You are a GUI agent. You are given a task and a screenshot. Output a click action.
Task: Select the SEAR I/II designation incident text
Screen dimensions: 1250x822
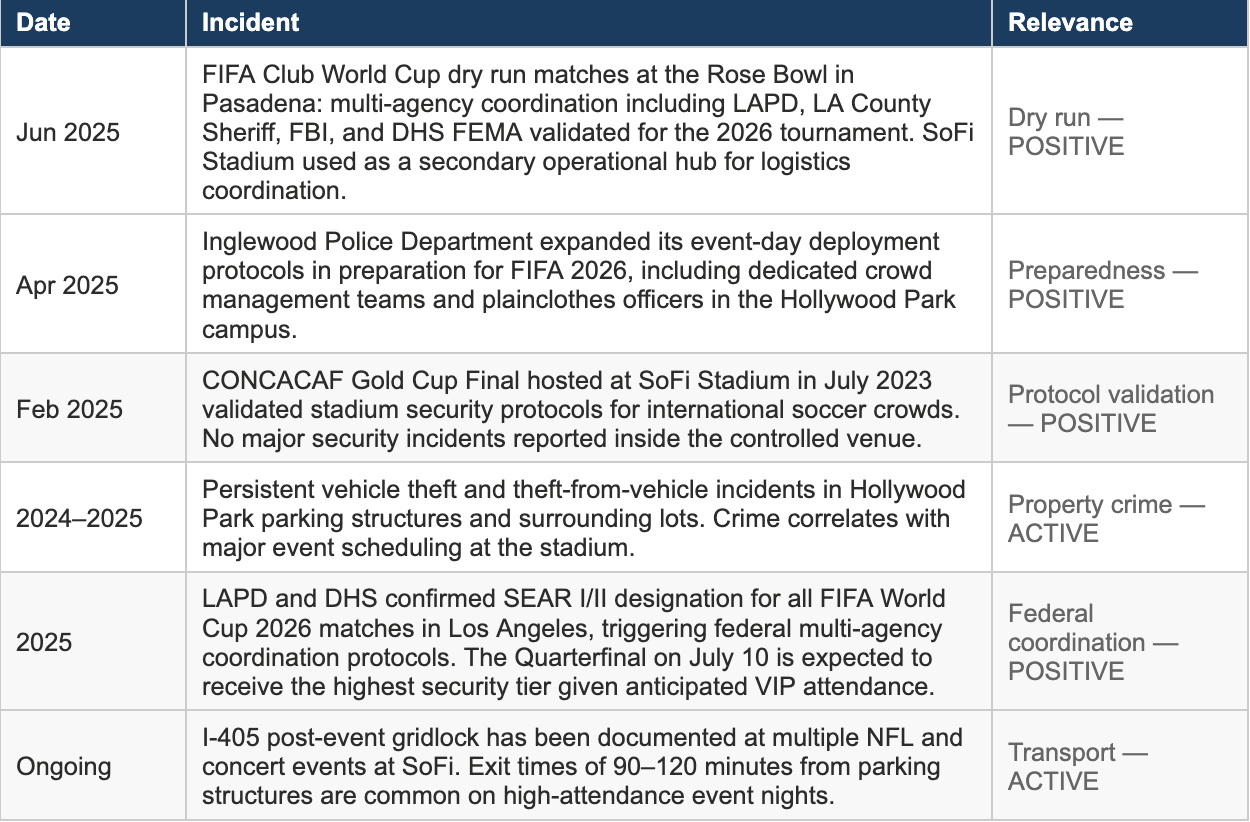pos(573,643)
